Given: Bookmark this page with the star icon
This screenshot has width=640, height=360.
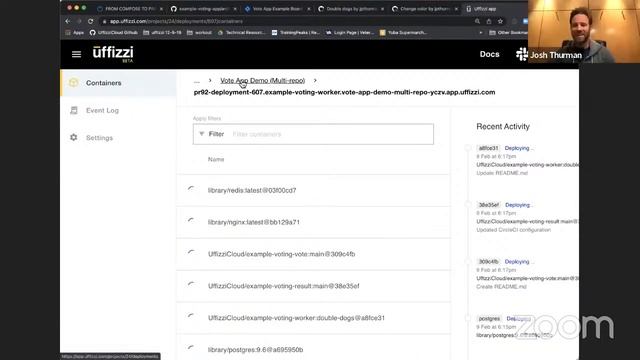Looking at the screenshot, I should tap(500, 21).
